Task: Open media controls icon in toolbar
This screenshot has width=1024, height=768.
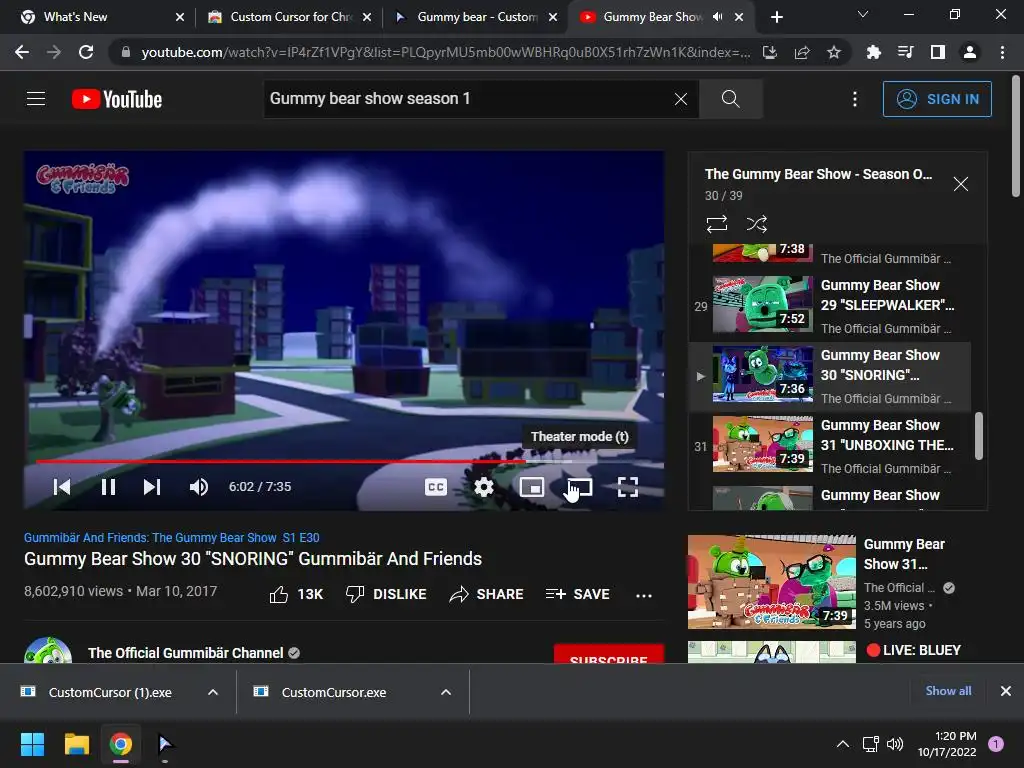Action: [x=905, y=52]
